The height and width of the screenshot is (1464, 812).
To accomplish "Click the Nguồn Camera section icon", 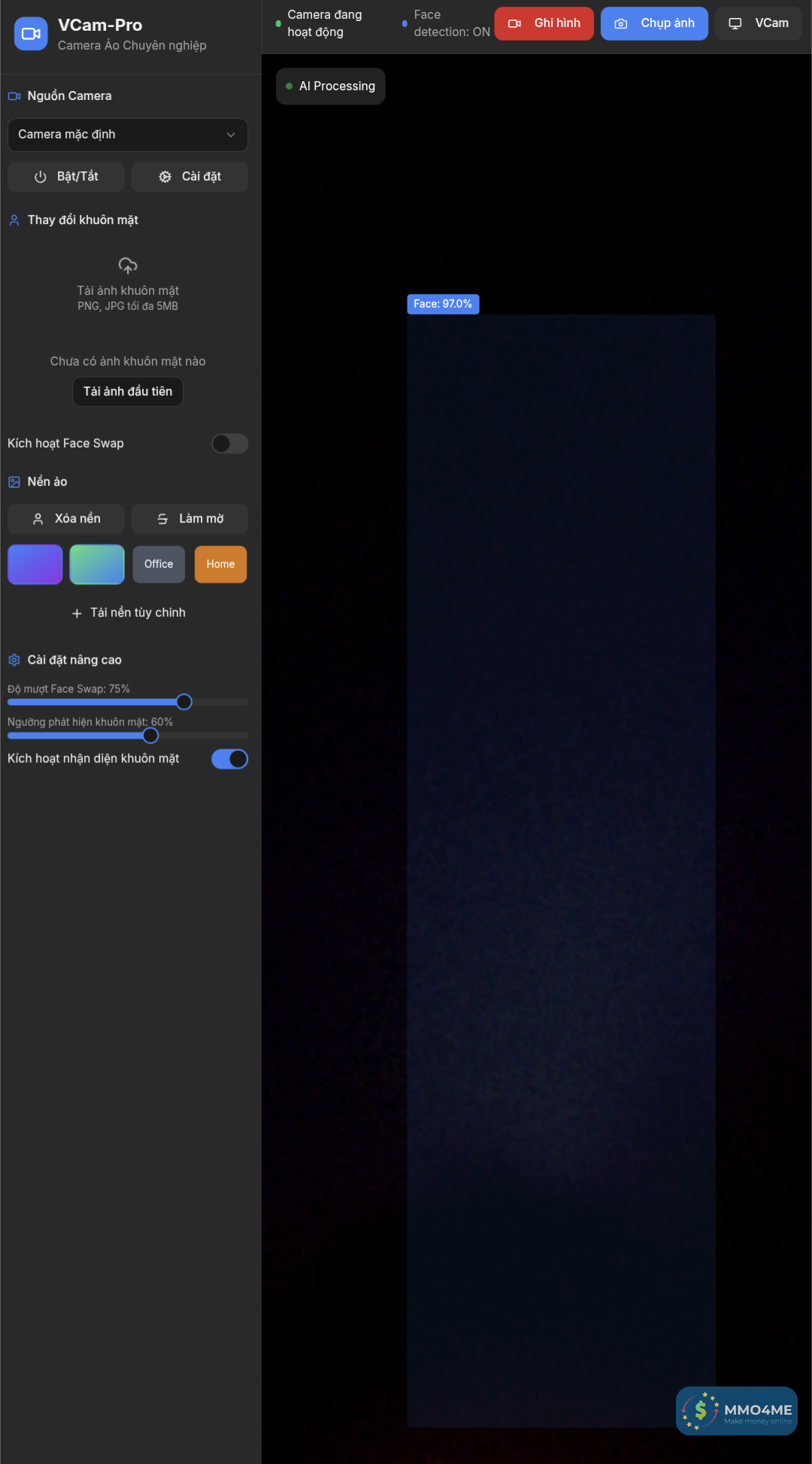I will (x=14, y=96).
